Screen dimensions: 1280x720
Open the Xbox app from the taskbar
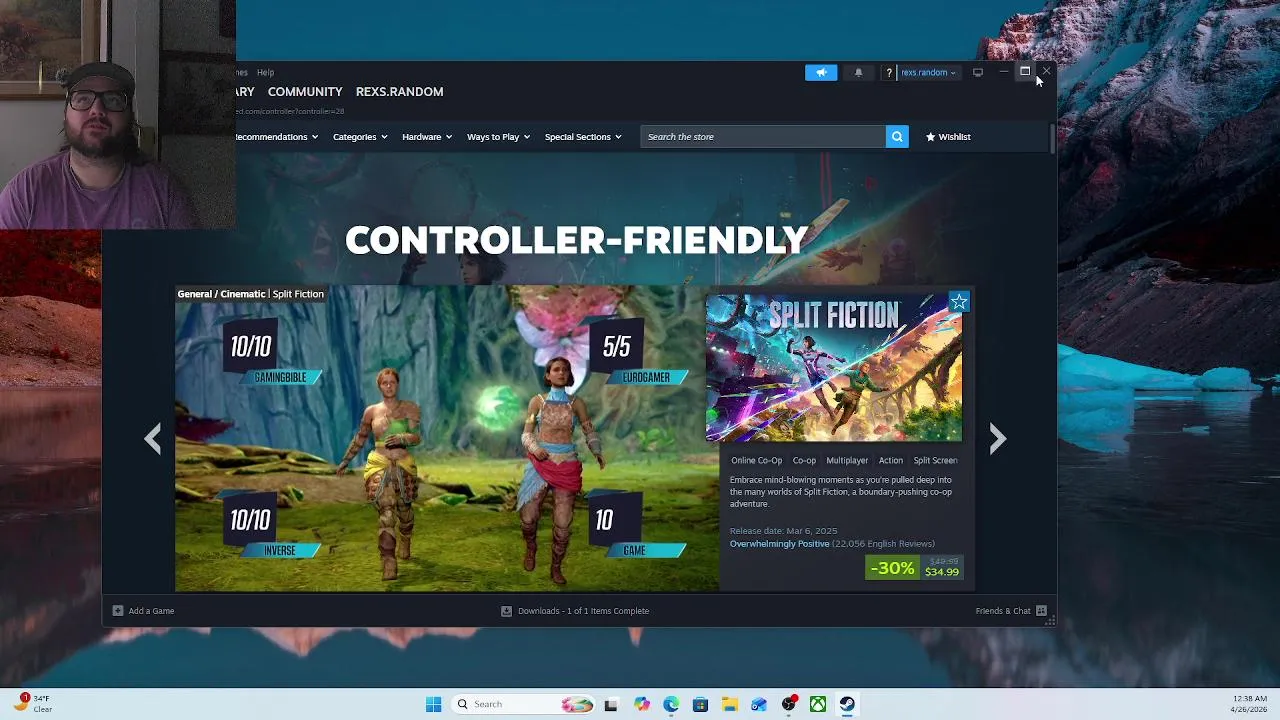pos(818,704)
